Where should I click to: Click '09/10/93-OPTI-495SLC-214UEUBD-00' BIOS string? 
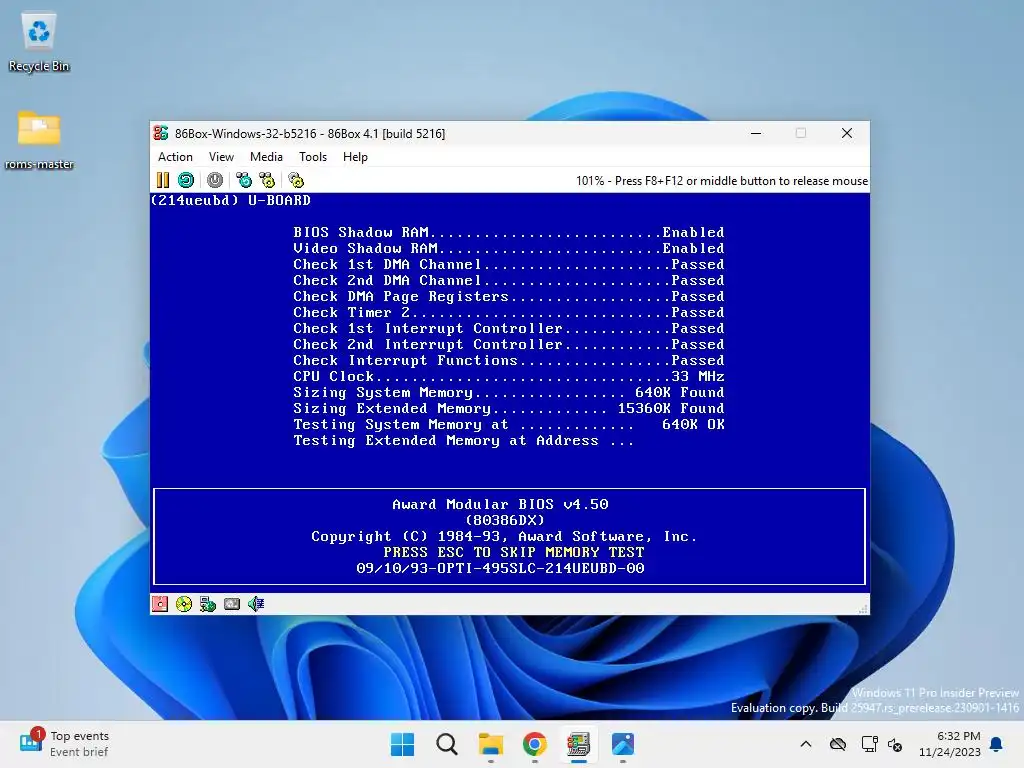(500, 568)
